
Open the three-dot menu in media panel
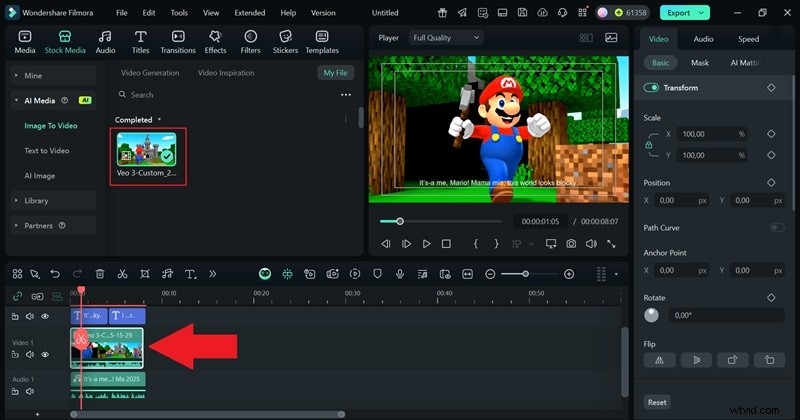coord(346,94)
